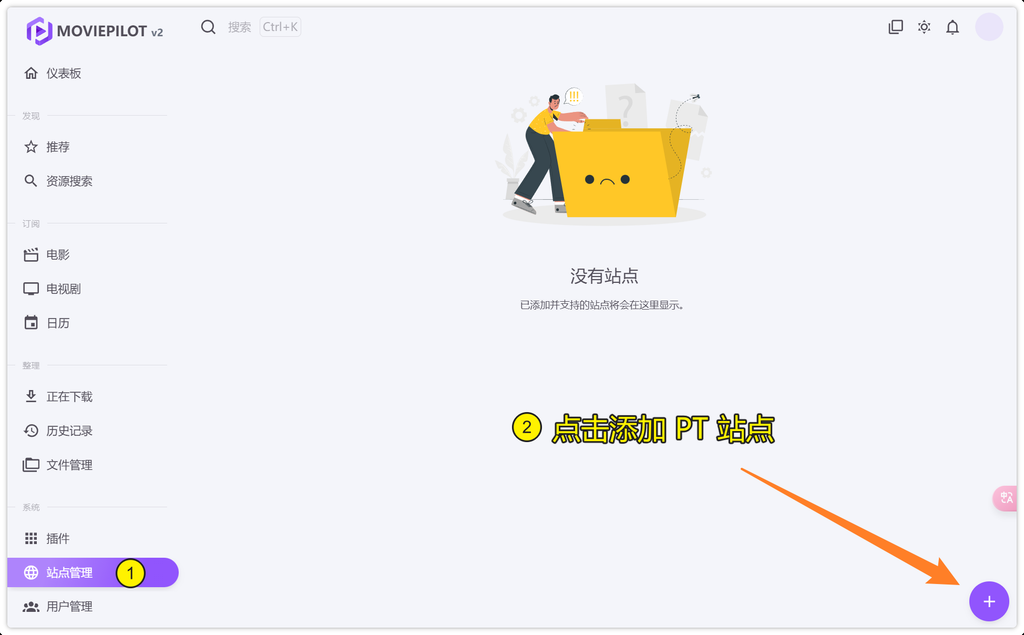Open 历史记录 history page
This screenshot has width=1024, height=635.
[x=68, y=431]
